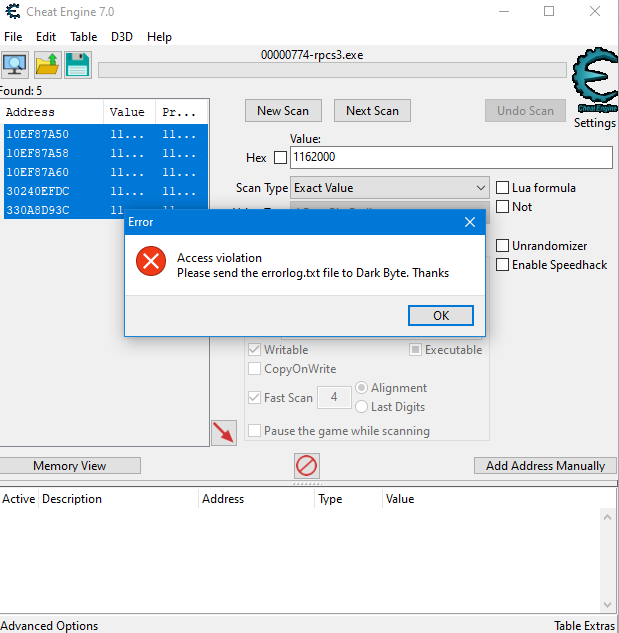The image size is (619, 633).
Task: Select address row 10EF87A58
Action: click(x=106, y=153)
